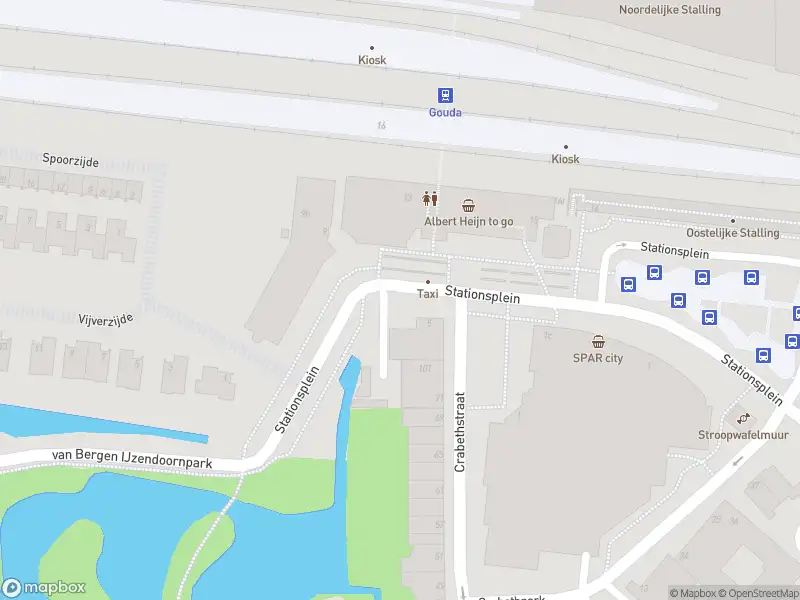
Task: Click the SPAR city shop icon
Action: coord(598,342)
